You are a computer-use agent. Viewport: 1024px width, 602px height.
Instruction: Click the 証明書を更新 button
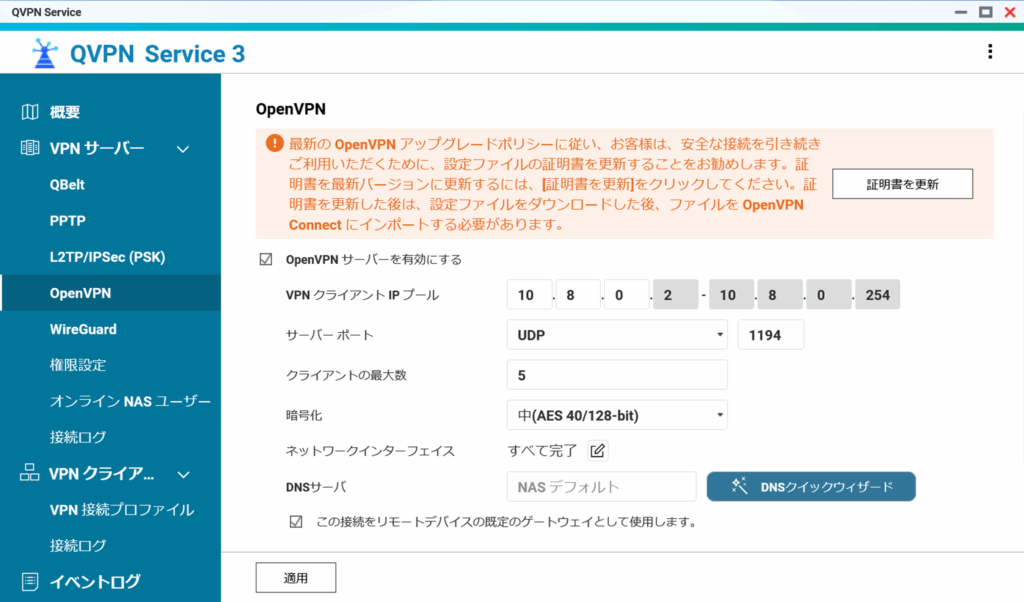point(902,184)
